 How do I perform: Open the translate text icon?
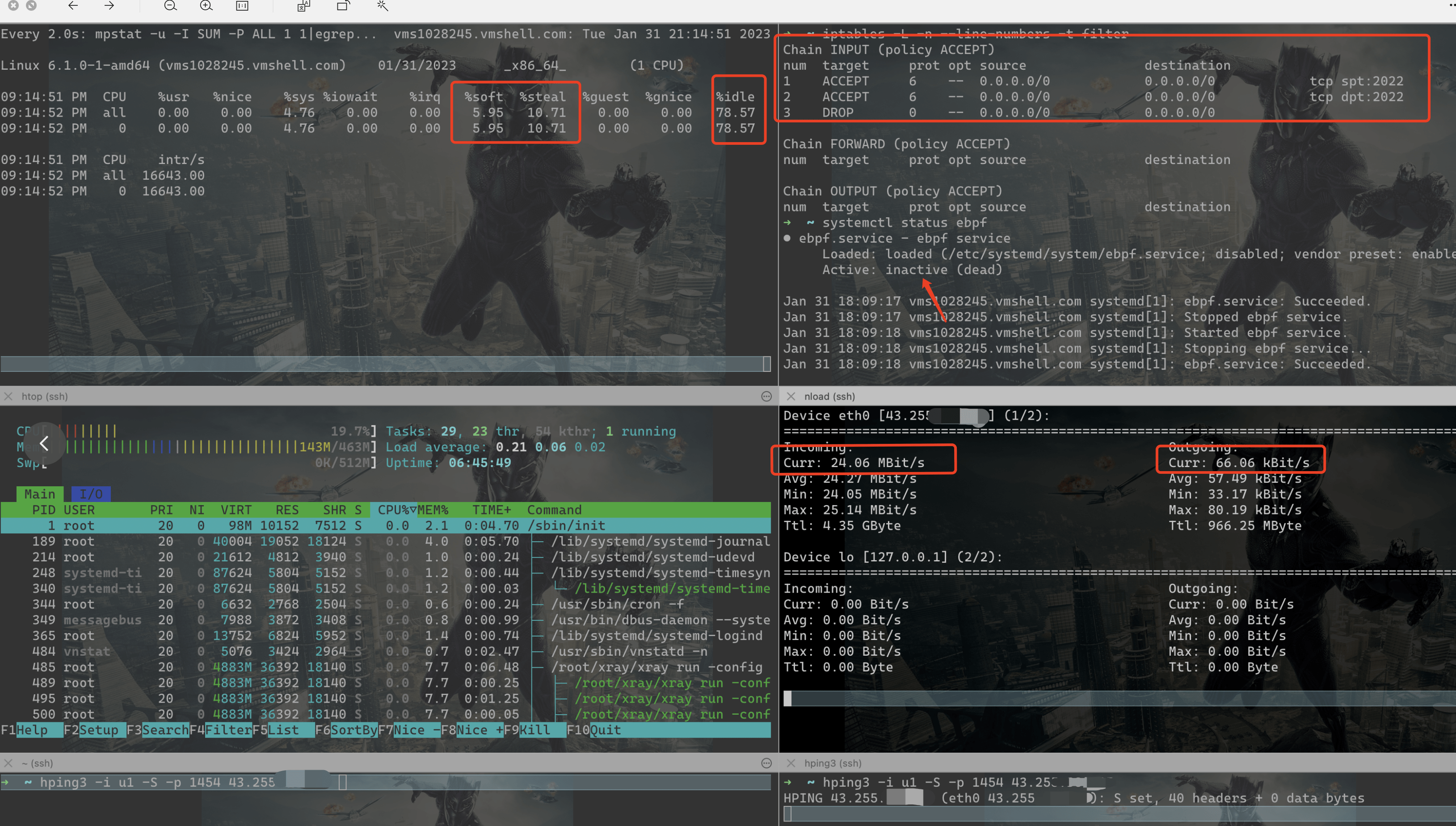(x=303, y=6)
